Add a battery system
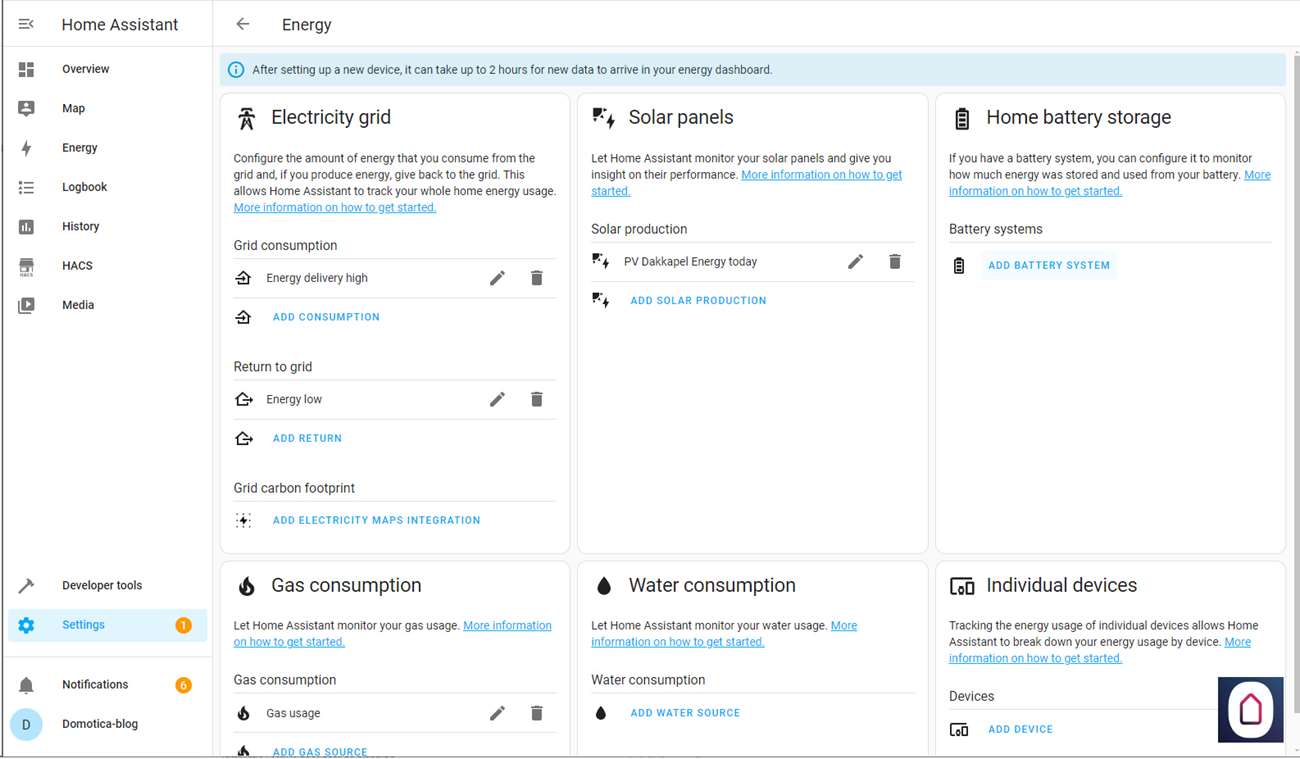Screen dimensions: 1300x759 click(x=1048, y=266)
